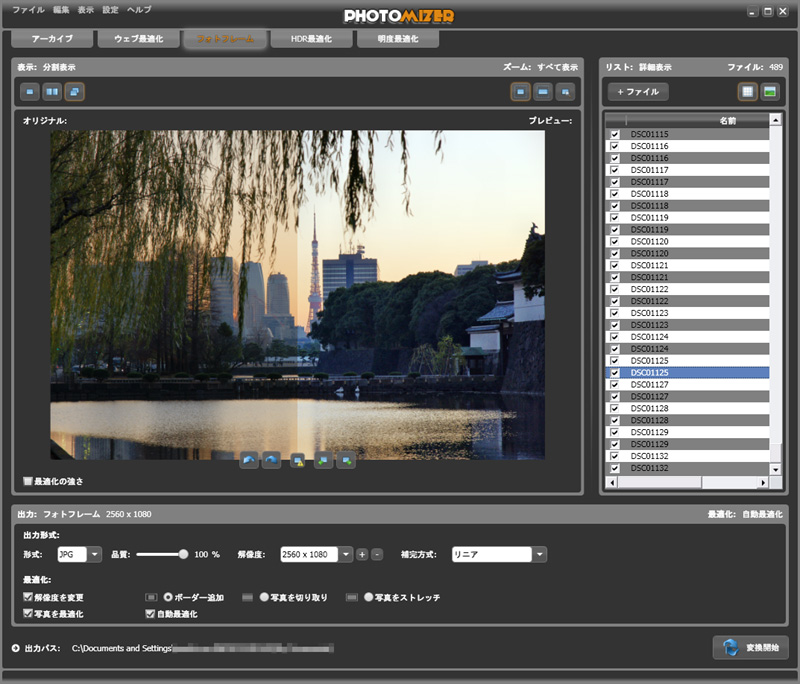The width and height of the screenshot is (800, 684).
Task: Switch to the フォトフレーム tab
Action: 225,39
